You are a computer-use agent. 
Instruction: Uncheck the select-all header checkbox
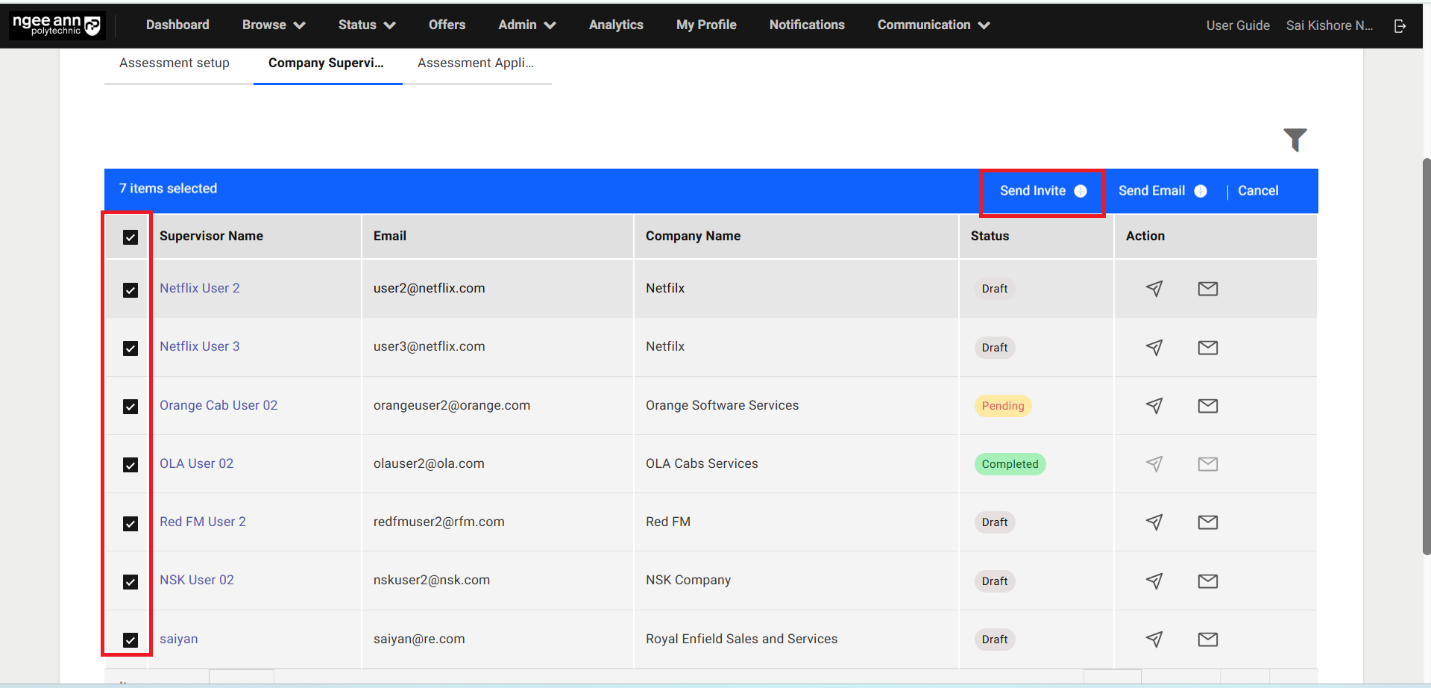pyautogui.click(x=130, y=237)
